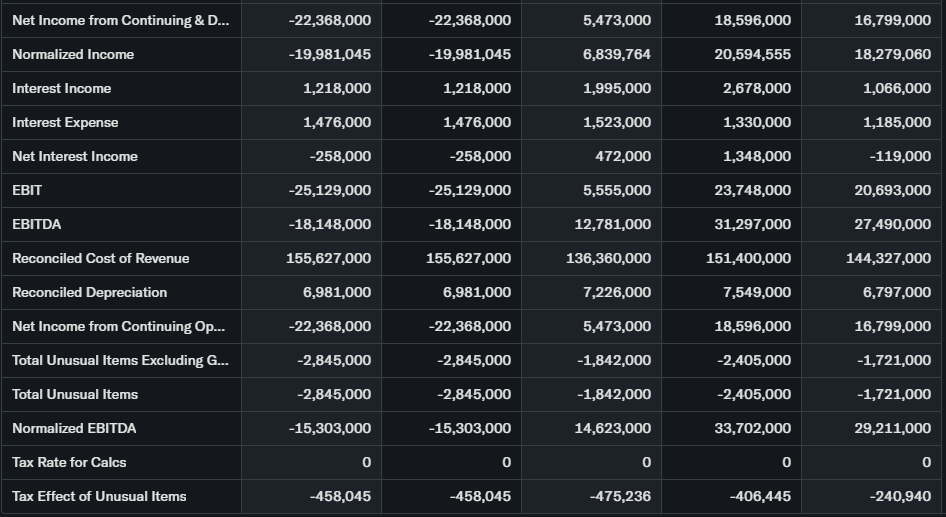
Task: Click the Total Unusual Items row label
Action: pyautogui.click(x=75, y=394)
